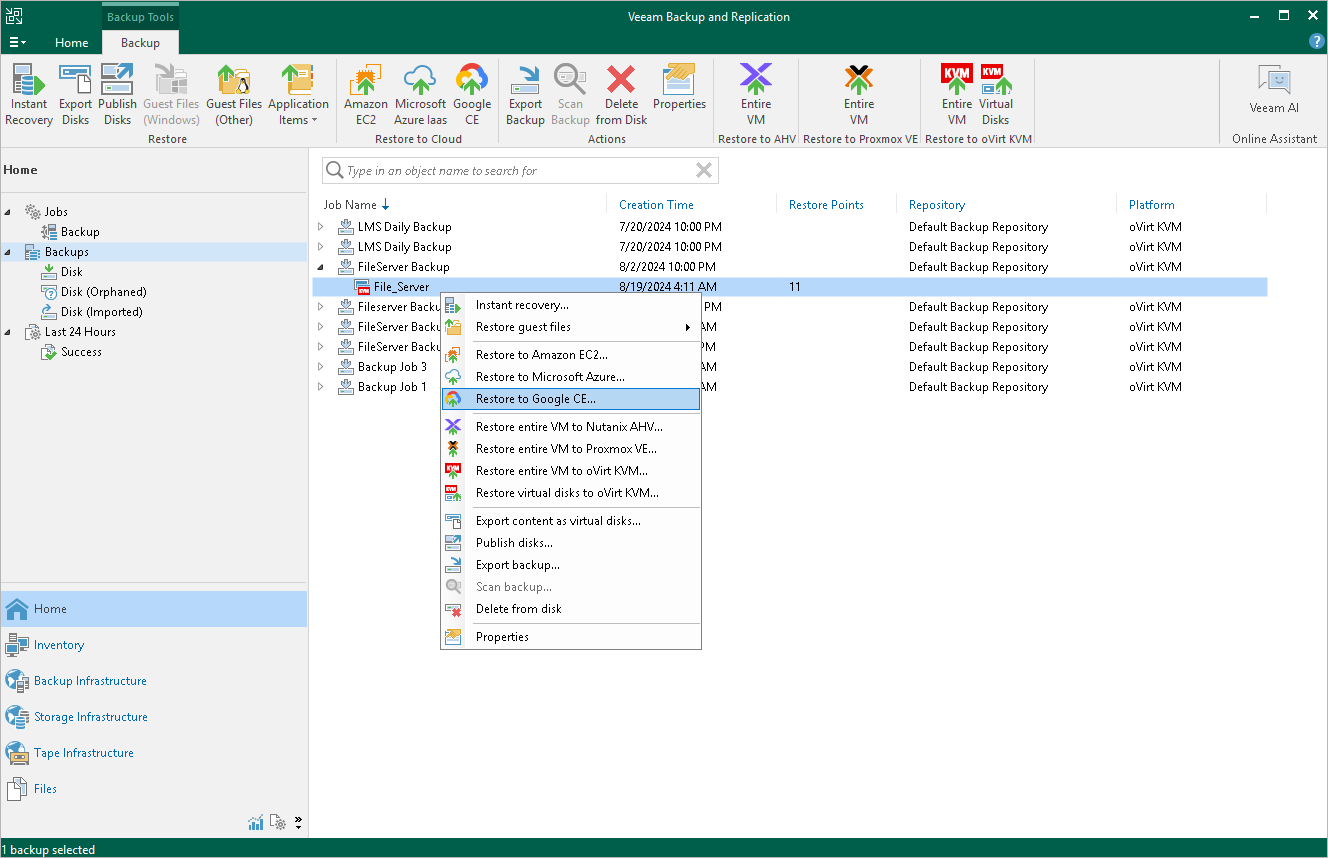Select the Home view in the bottom navigation
The height and width of the screenshot is (858, 1328).
coord(154,609)
